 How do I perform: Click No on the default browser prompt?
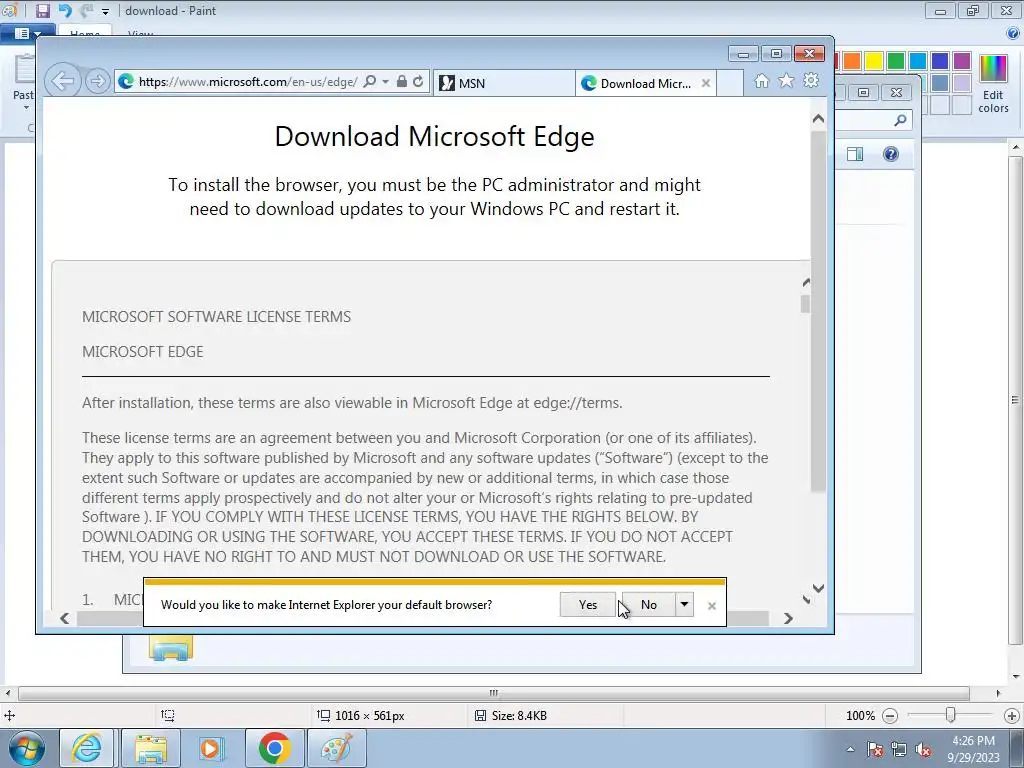point(648,605)
